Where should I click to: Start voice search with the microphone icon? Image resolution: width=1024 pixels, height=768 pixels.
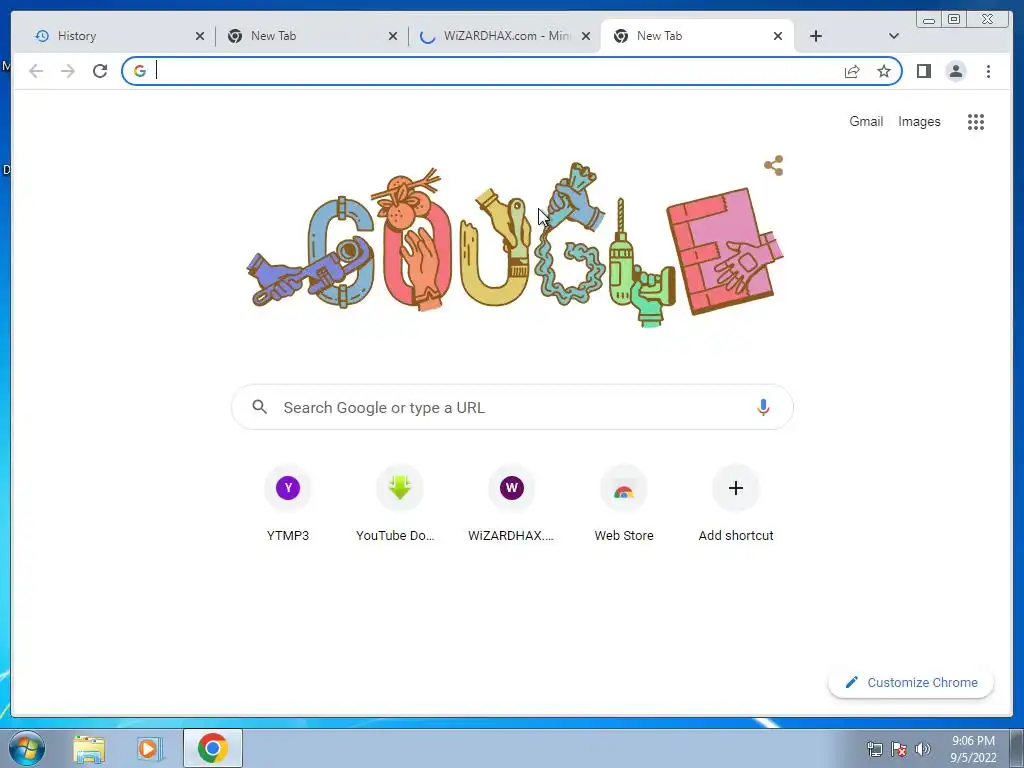coord(763,408)
